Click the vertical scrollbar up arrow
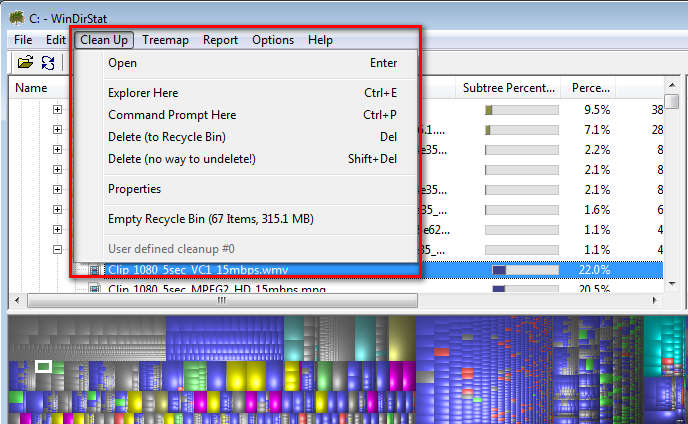688x424 pixels. tap(672, 85)
